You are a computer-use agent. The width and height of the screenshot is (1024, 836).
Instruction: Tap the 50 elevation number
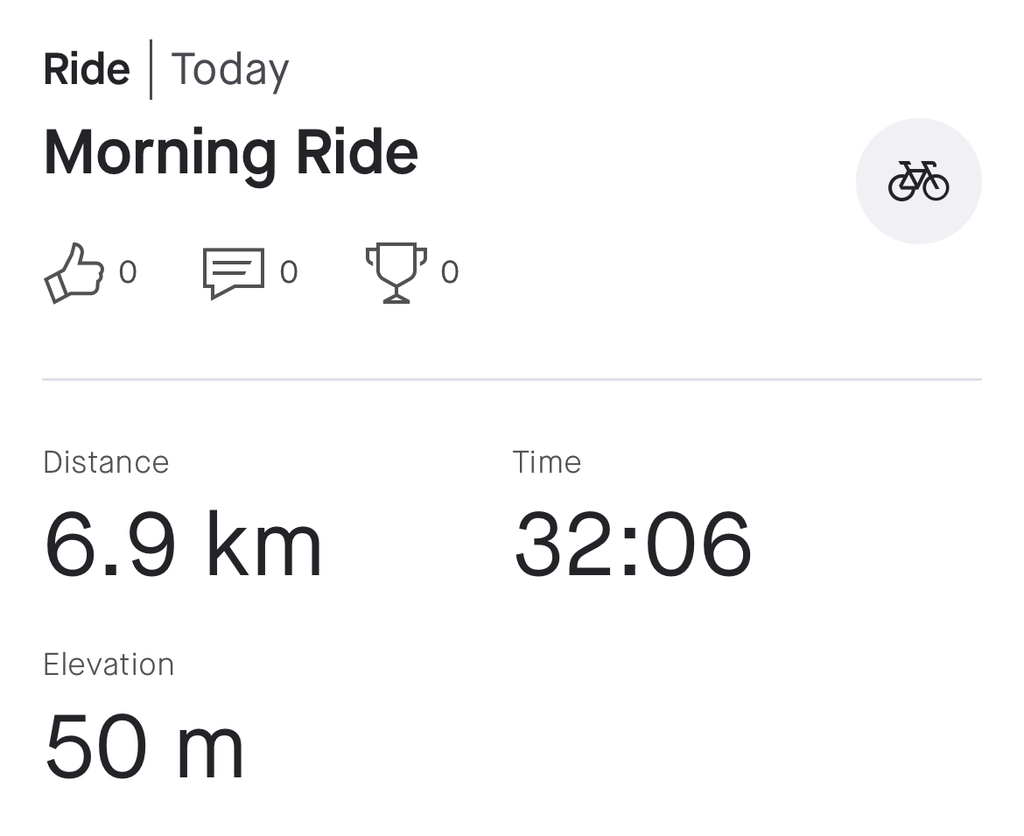[x=98, y=748]
